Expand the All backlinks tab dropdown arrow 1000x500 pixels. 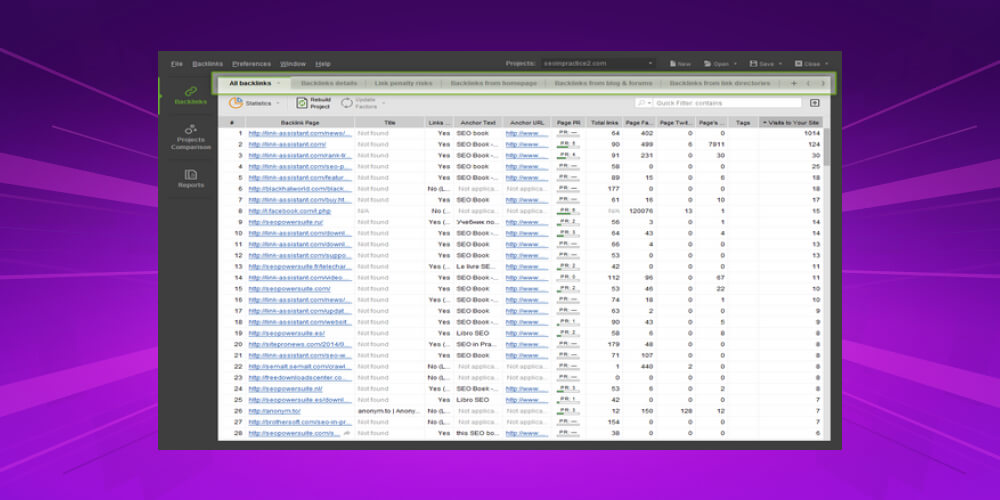pyautogui.click(x=279, y=83)
